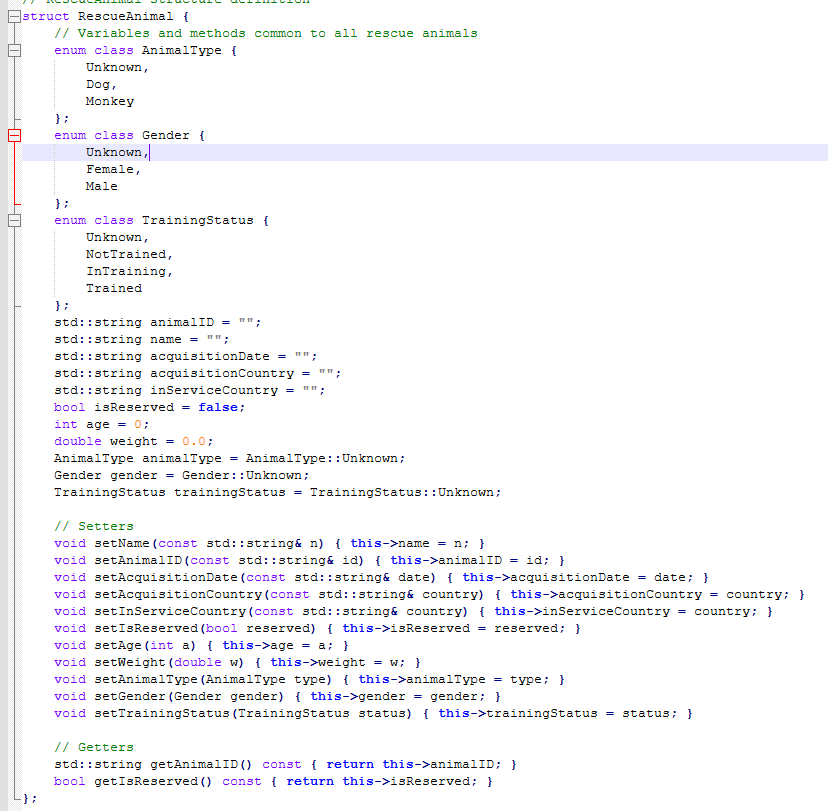Image resolution: width=828 pixels, height=811 pixels.
Task: Click the setAnimalID method line
Action: [x=309, y=560]
